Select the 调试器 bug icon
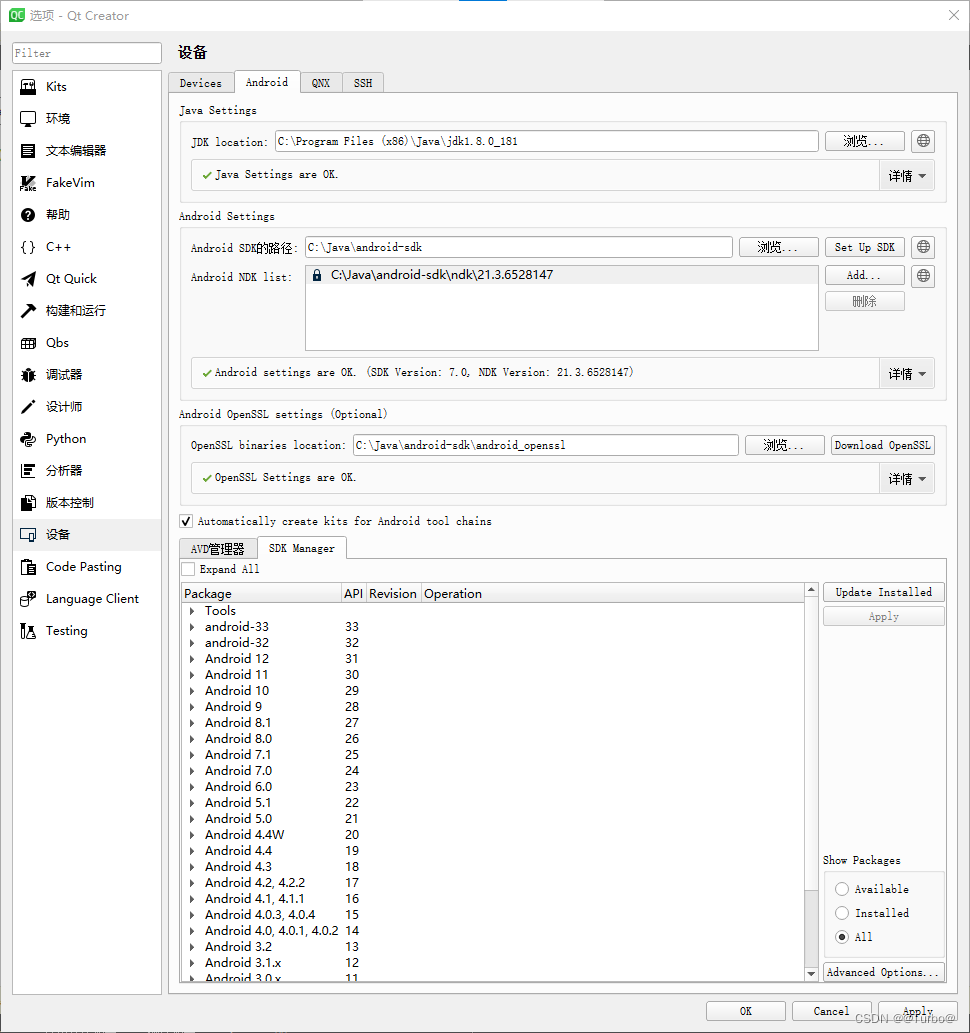 pos(28,375)
